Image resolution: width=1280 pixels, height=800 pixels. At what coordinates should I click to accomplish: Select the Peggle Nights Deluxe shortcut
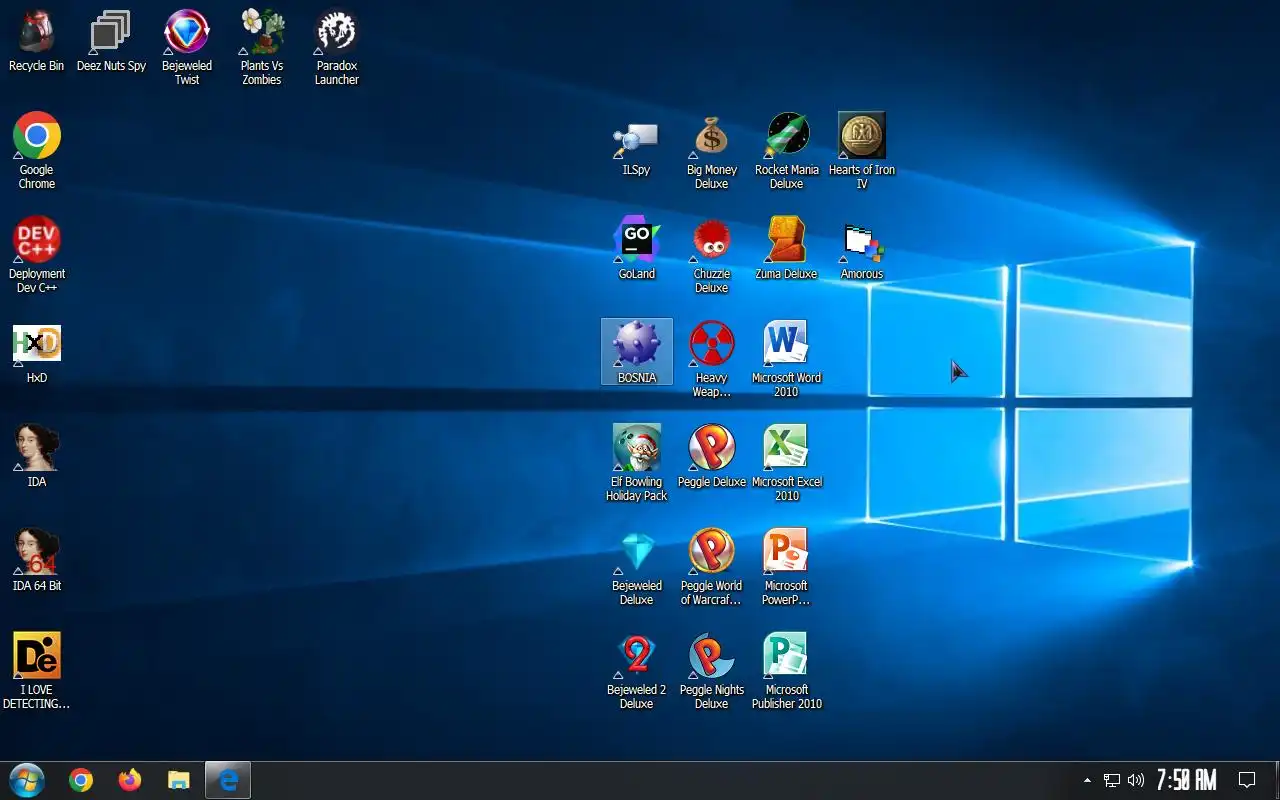712,672
